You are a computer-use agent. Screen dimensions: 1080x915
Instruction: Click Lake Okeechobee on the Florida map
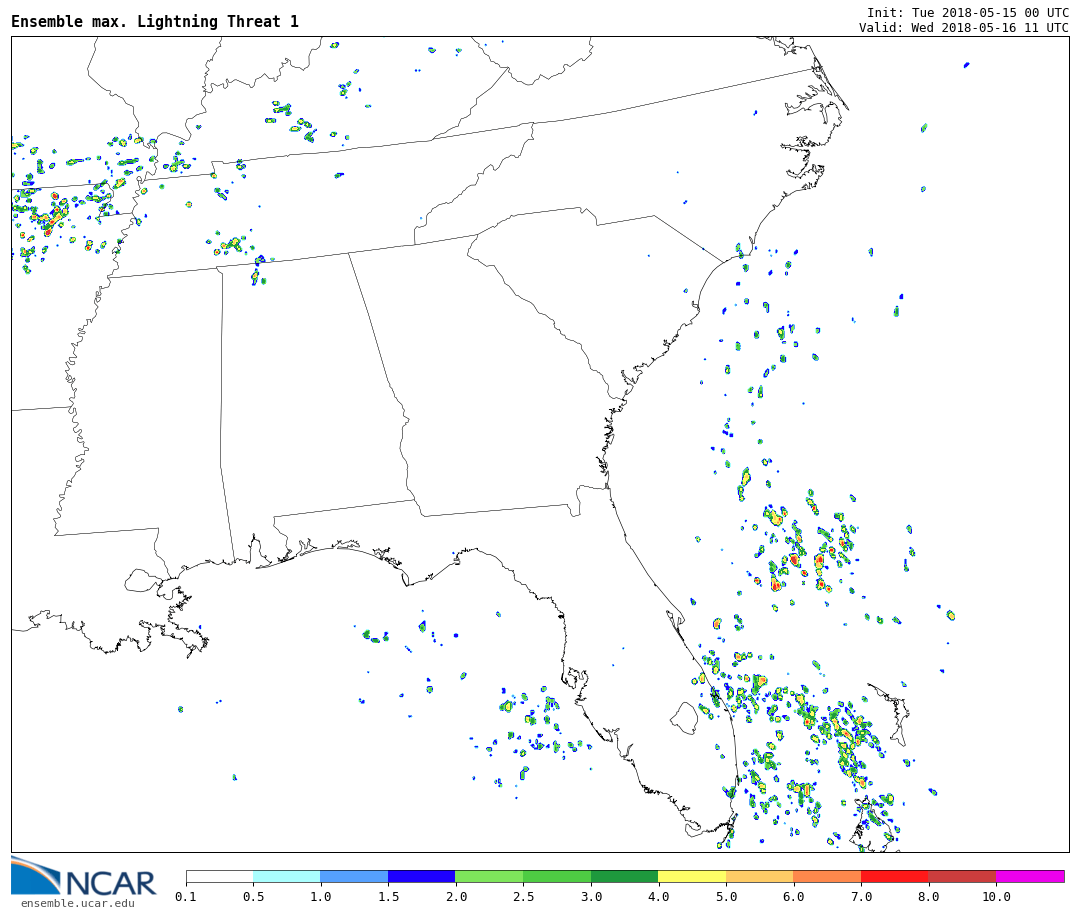[684, 717]
